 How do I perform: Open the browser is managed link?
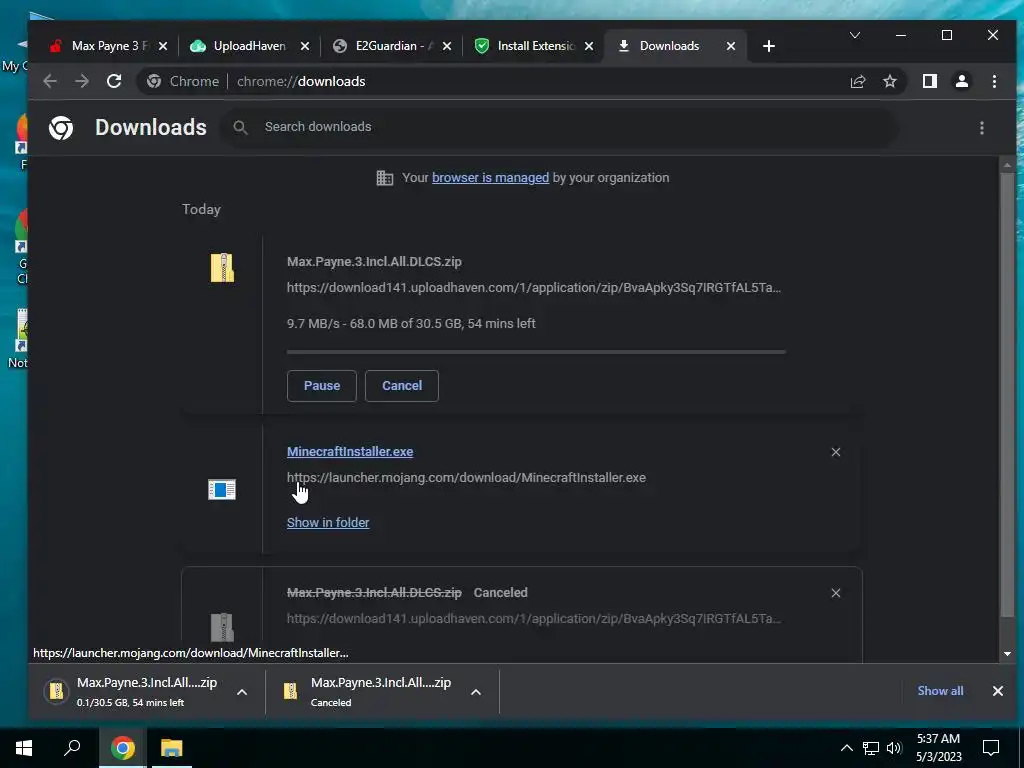[x=490, y=178]
